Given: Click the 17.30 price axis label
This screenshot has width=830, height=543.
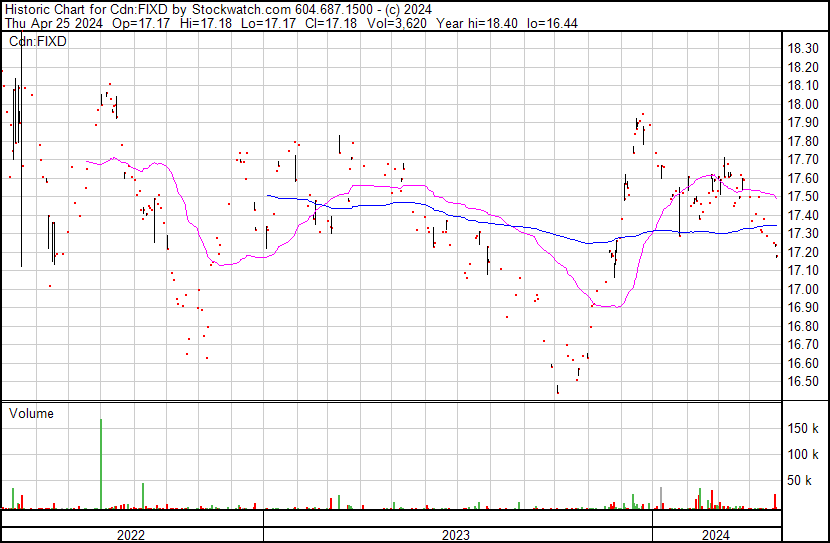Looking at the screenshot, I should point(803,234).
